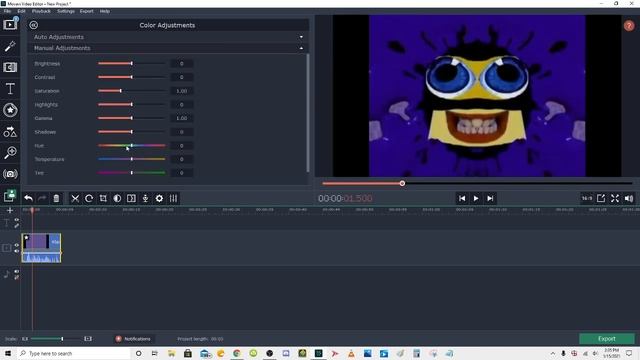Click the taskbar search box

73,353
